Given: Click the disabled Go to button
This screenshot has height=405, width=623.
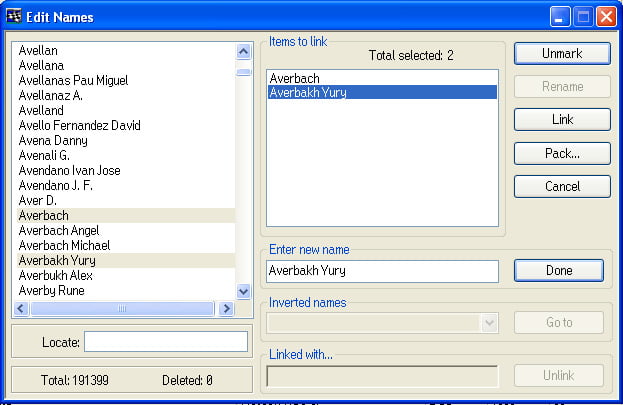Looking at the screenshot, I should [x=559, y=322].
